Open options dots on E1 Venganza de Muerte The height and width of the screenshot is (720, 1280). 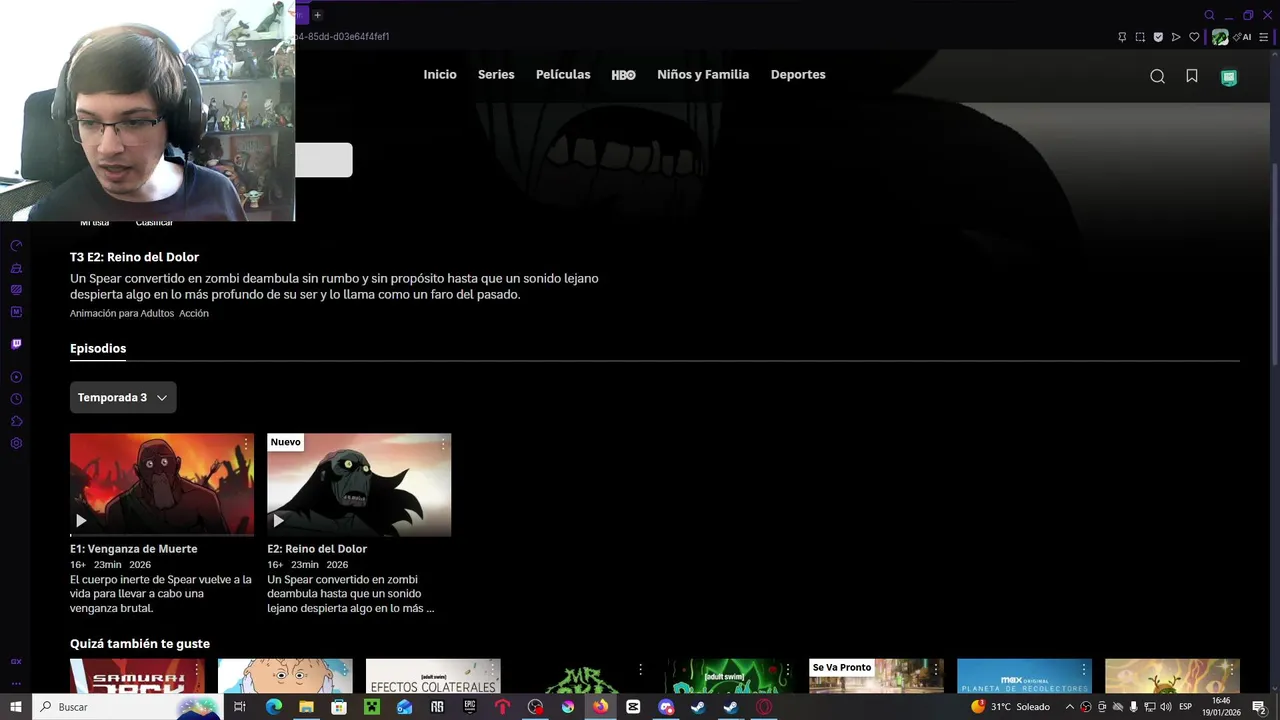pos(246,443)
